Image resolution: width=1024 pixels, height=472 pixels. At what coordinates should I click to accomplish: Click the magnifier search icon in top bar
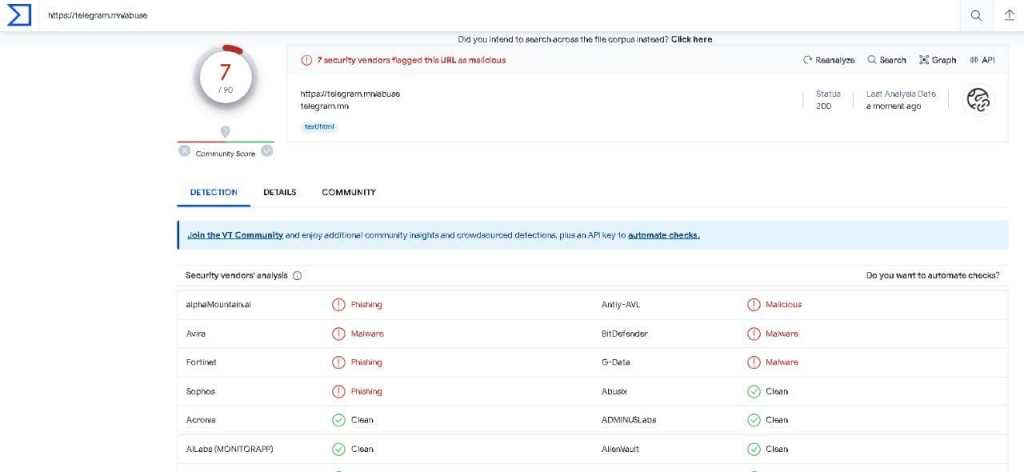975,16
